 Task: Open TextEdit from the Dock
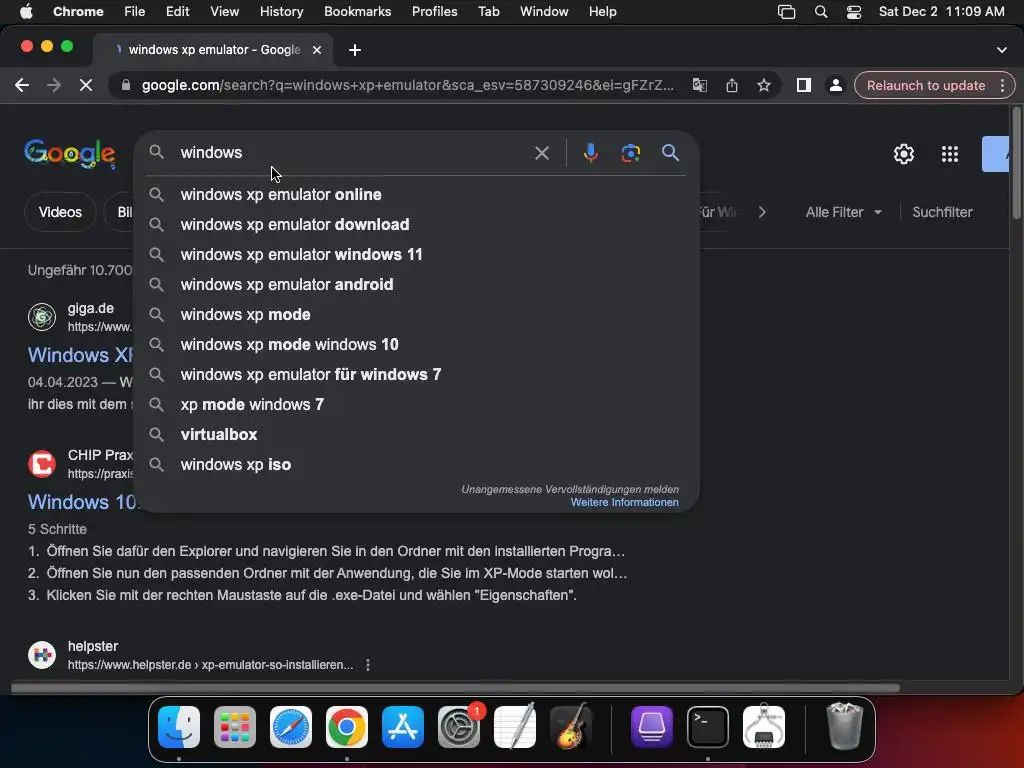515,727
